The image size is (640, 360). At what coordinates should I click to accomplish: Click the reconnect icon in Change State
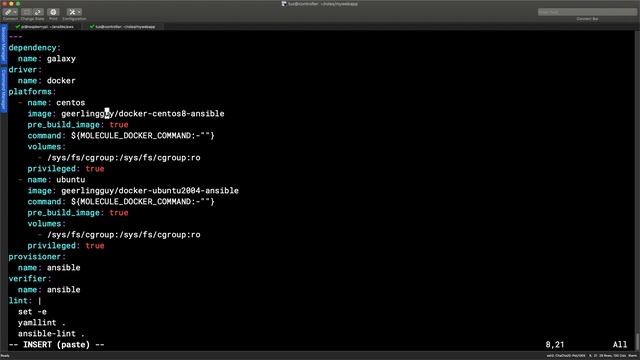38,12
